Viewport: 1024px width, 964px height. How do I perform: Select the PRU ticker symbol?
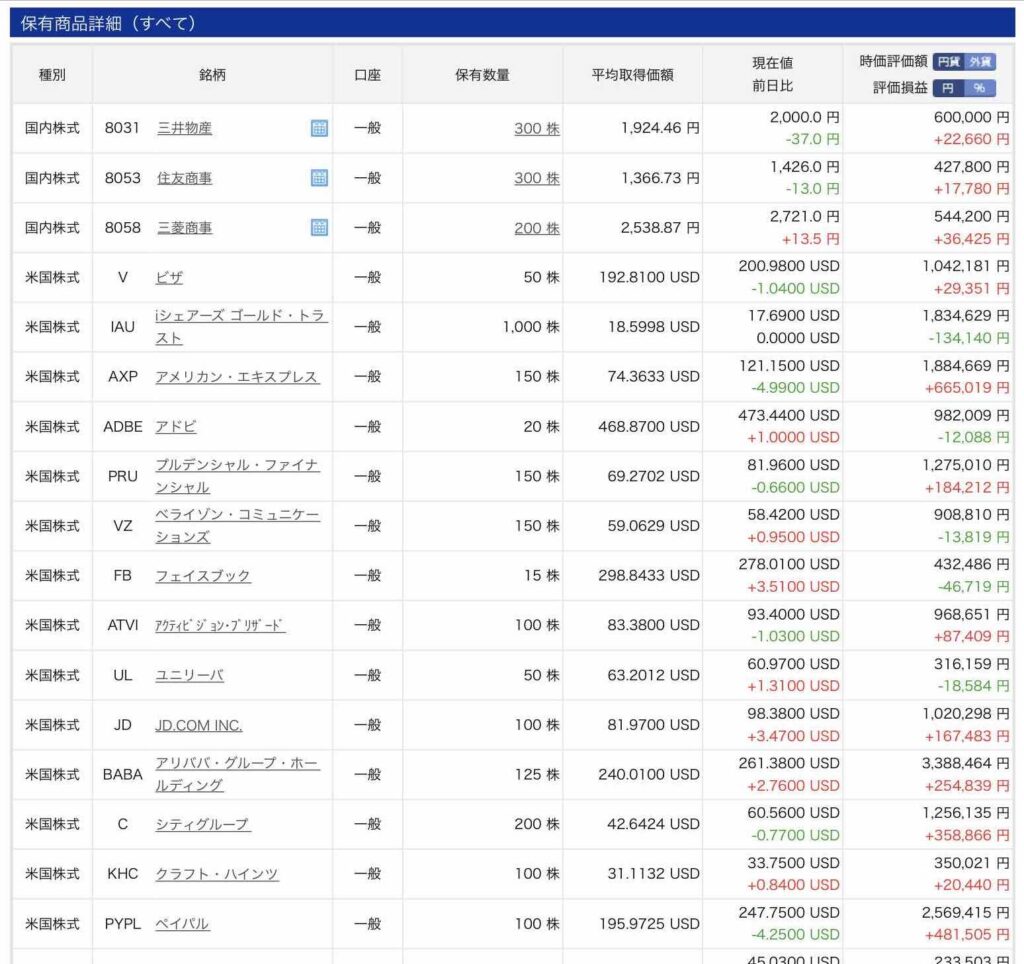point(123,476)
